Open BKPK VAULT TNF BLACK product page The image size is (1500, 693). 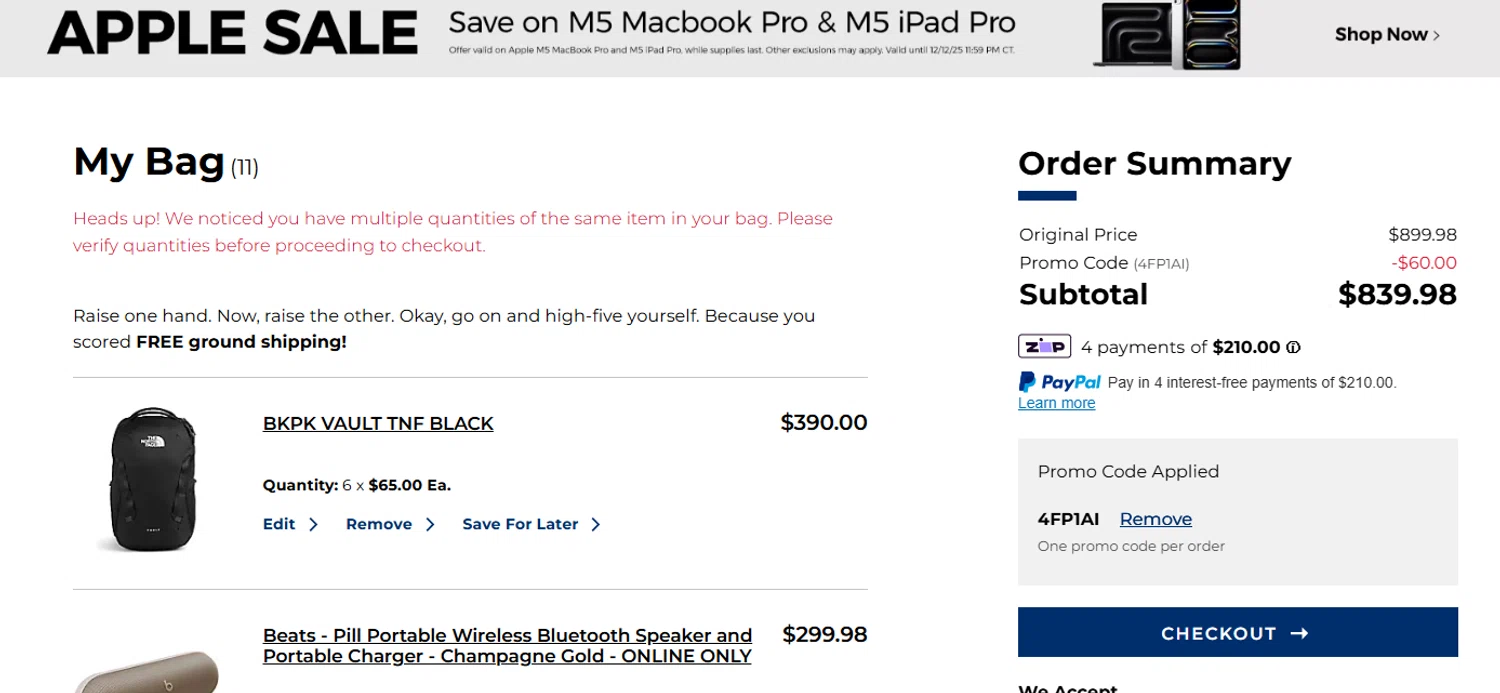[x=378, y=423]
